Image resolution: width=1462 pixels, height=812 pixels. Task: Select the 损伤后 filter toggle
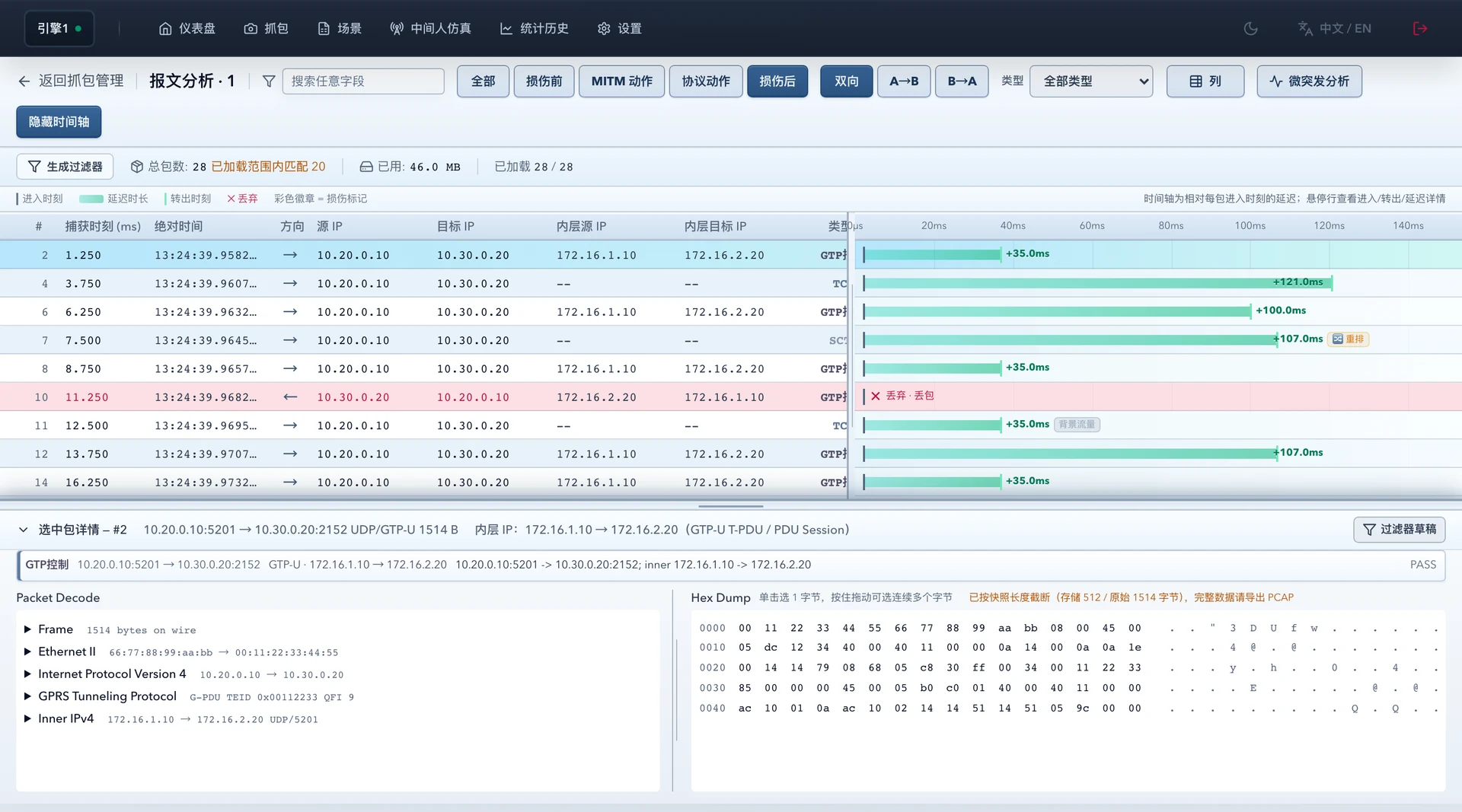click(777, 81)
